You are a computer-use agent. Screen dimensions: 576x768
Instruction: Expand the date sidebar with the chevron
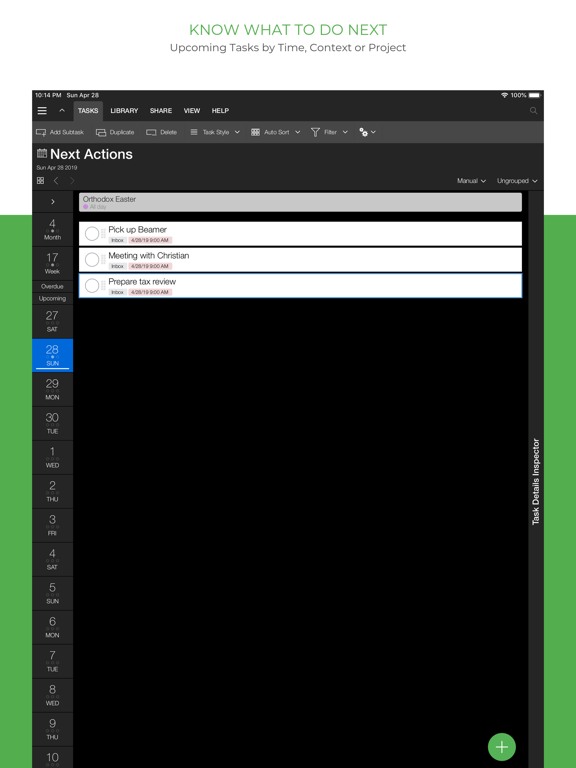tap(53, 202)
